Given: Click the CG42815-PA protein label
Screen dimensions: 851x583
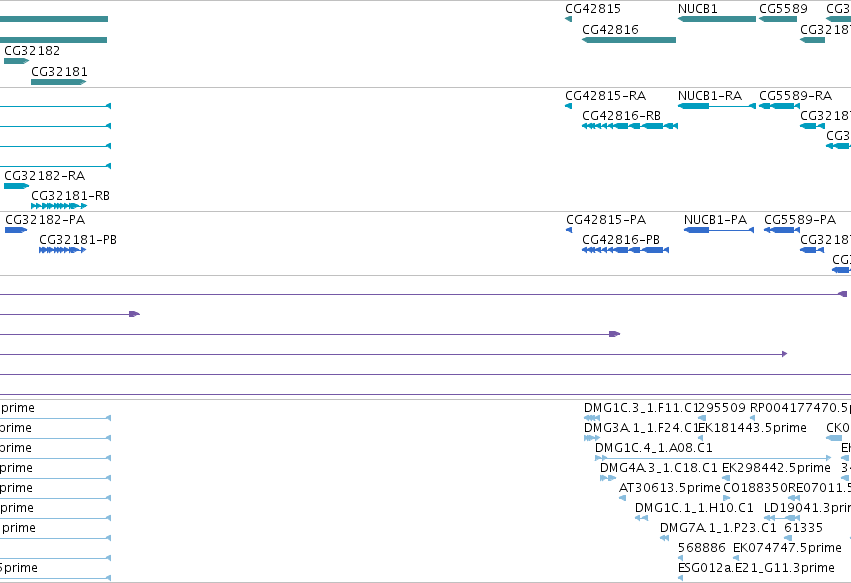Looking at the screenshot, I should pos(606,220).
